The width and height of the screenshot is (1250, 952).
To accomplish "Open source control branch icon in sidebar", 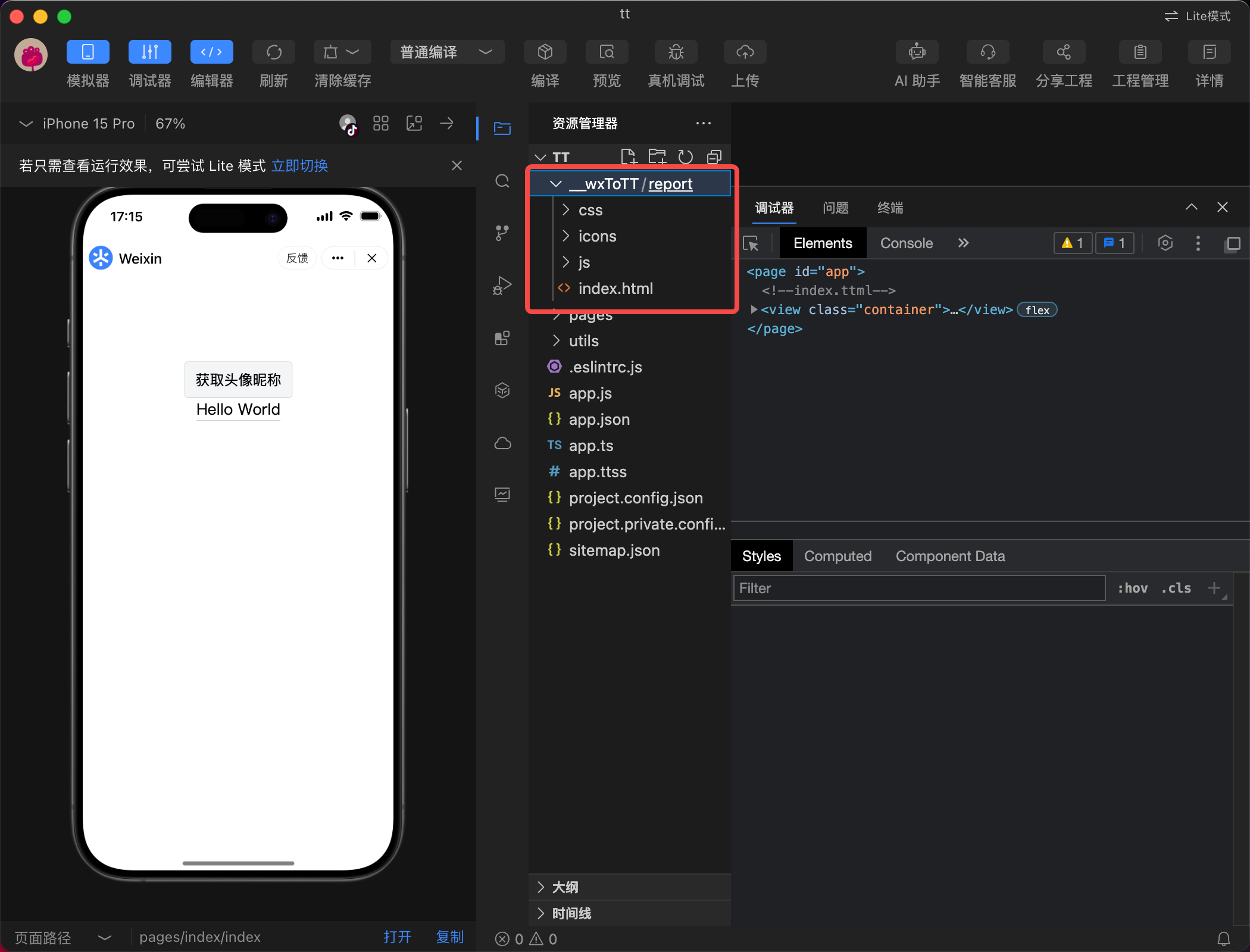I will click(502, 233).
